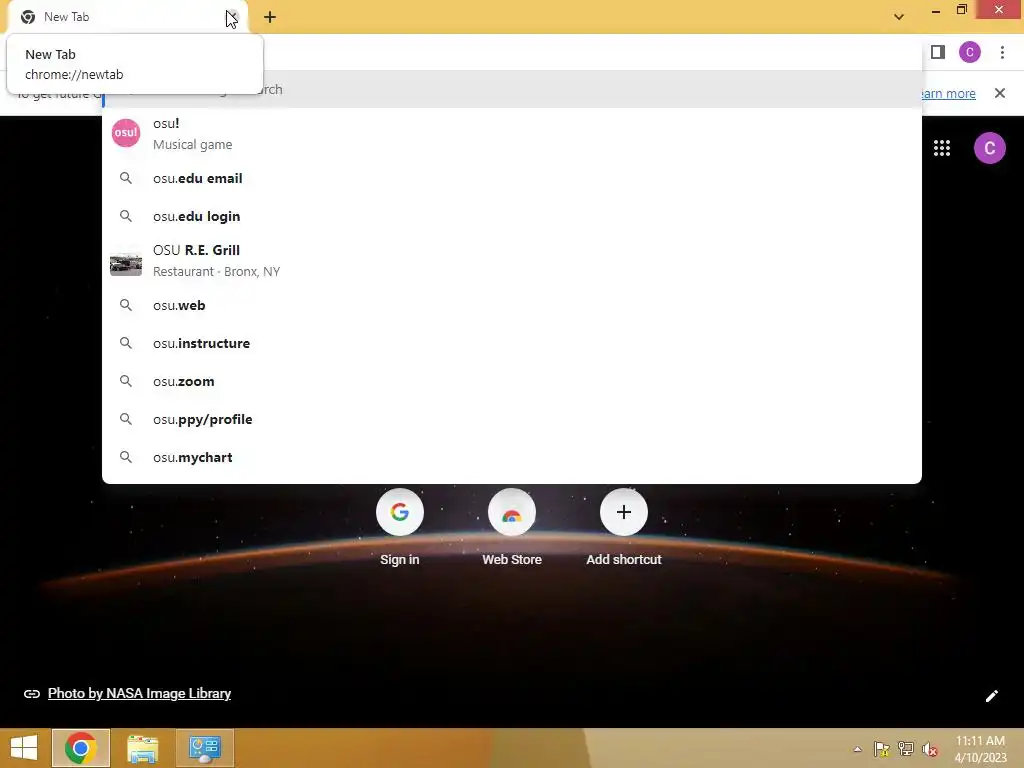Screen dimensions: 1024x768
Task: Click the New Tab tab title
Action: 67,17
